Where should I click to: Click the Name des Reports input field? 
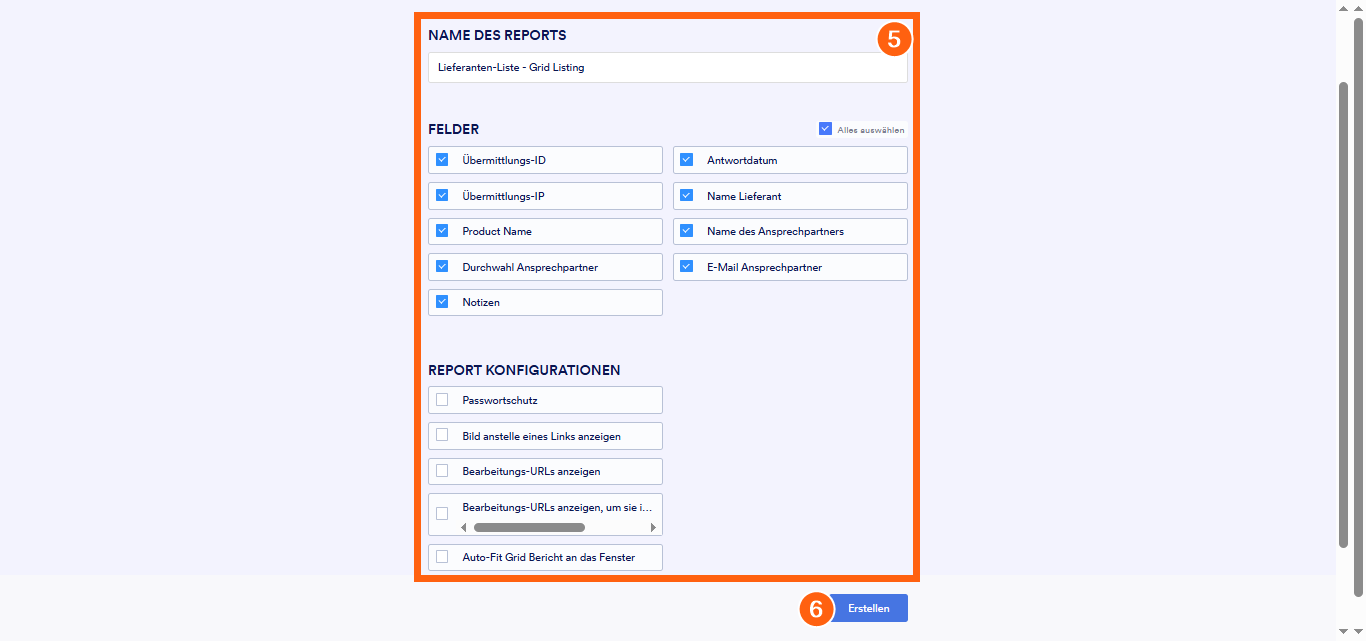(x=667, y=68)
